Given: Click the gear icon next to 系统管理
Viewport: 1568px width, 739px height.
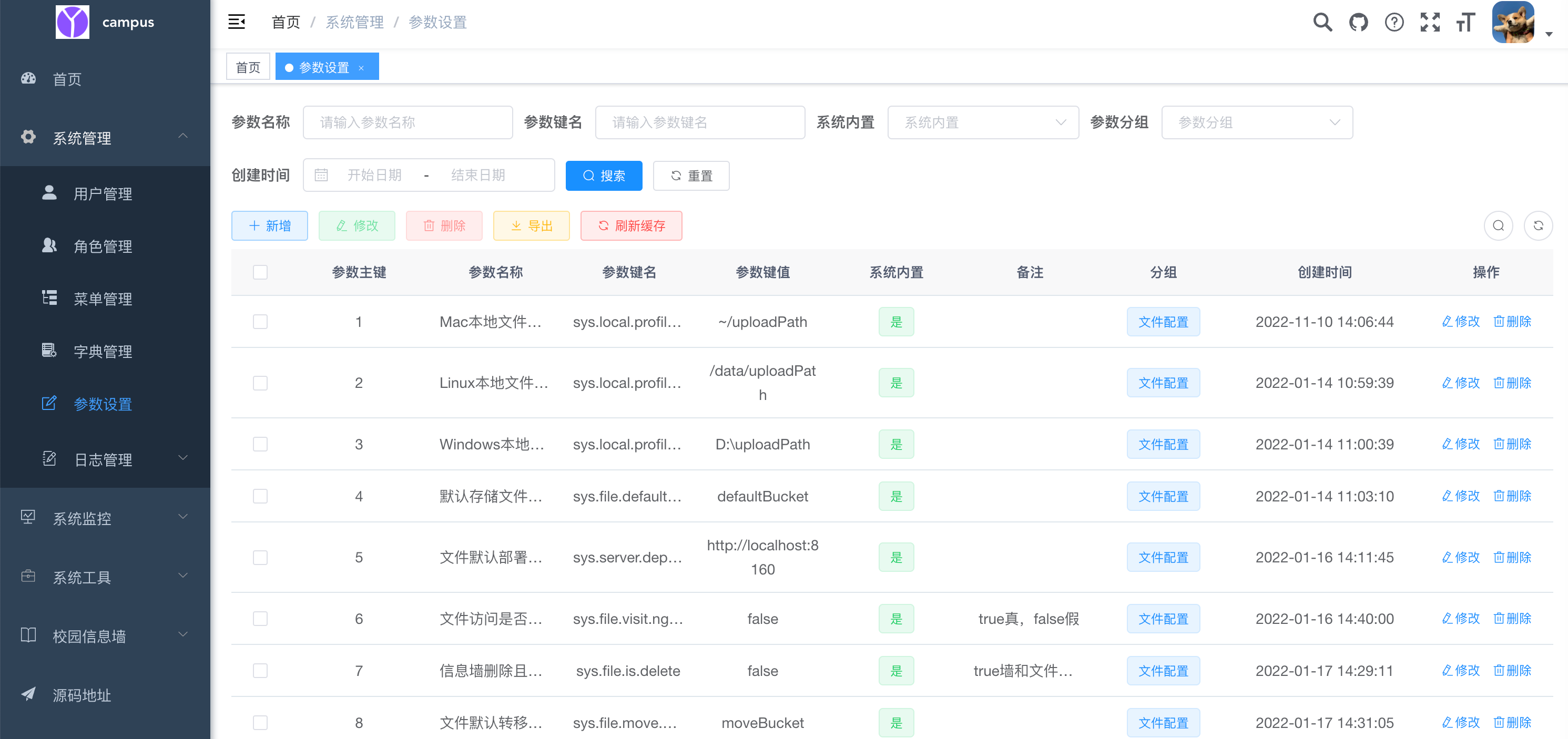Looking at the screenshot, I should point(28,137).
